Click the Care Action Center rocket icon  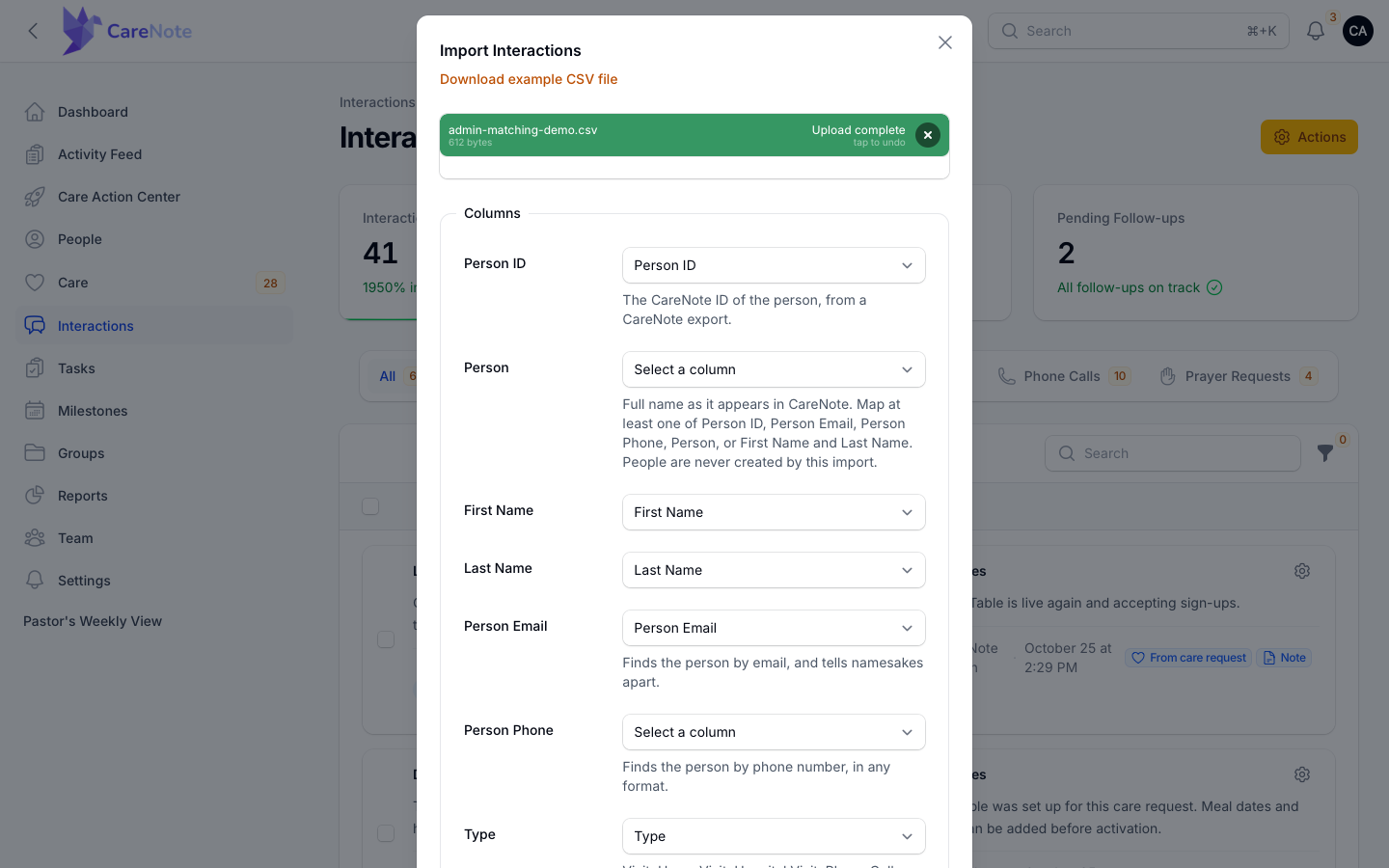[35, 197]
